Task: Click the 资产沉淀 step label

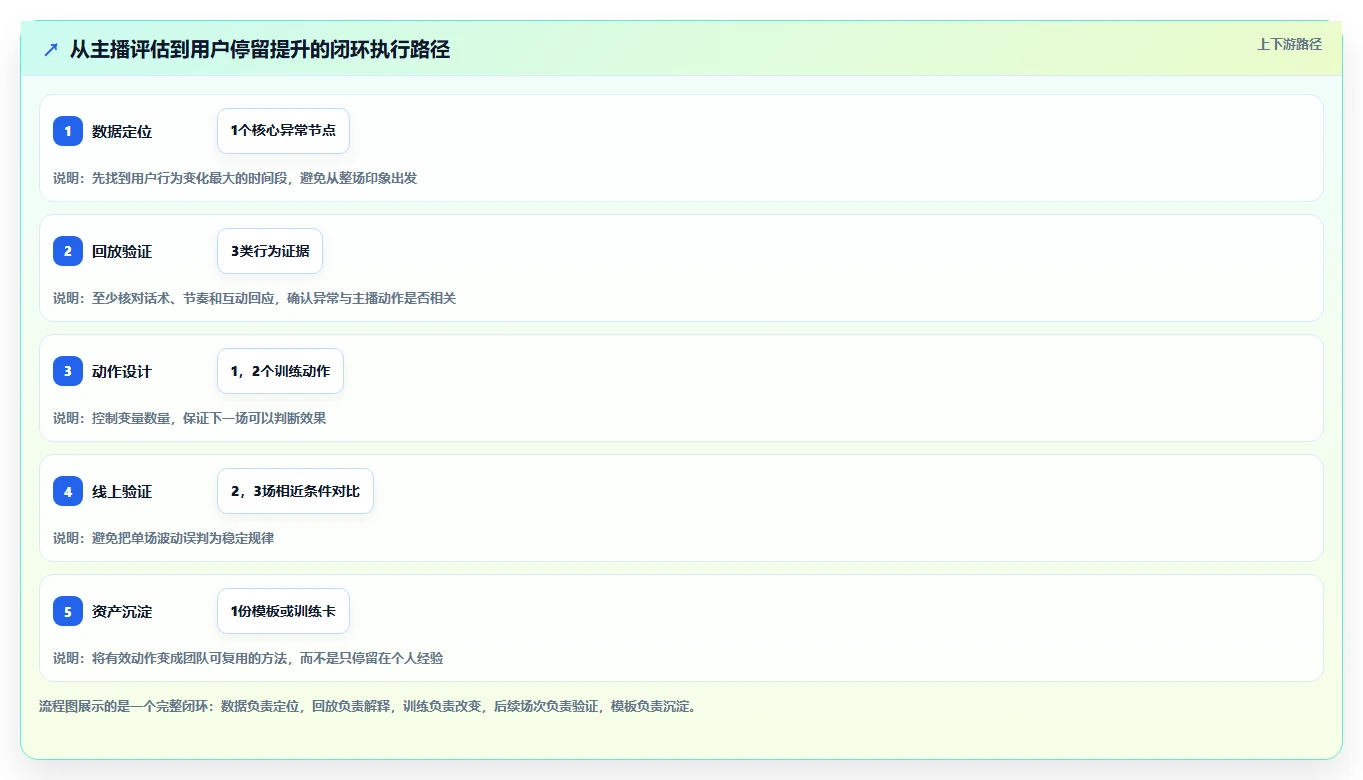Action: 122,611
